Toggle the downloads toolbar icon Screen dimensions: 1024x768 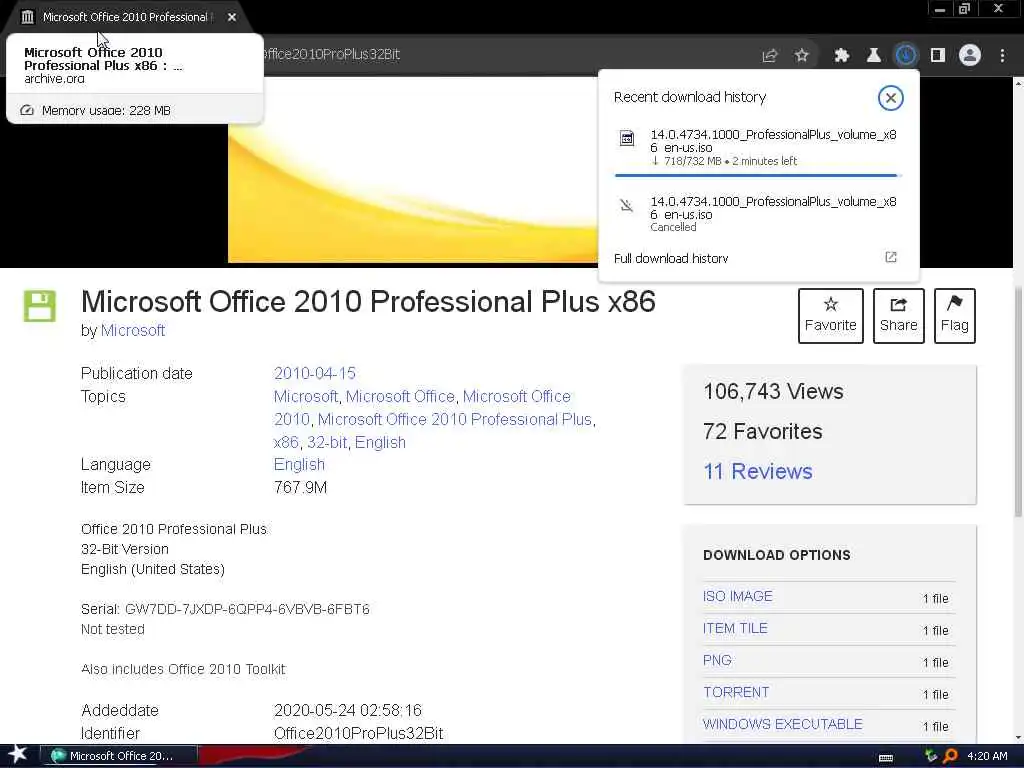(906, 56)
